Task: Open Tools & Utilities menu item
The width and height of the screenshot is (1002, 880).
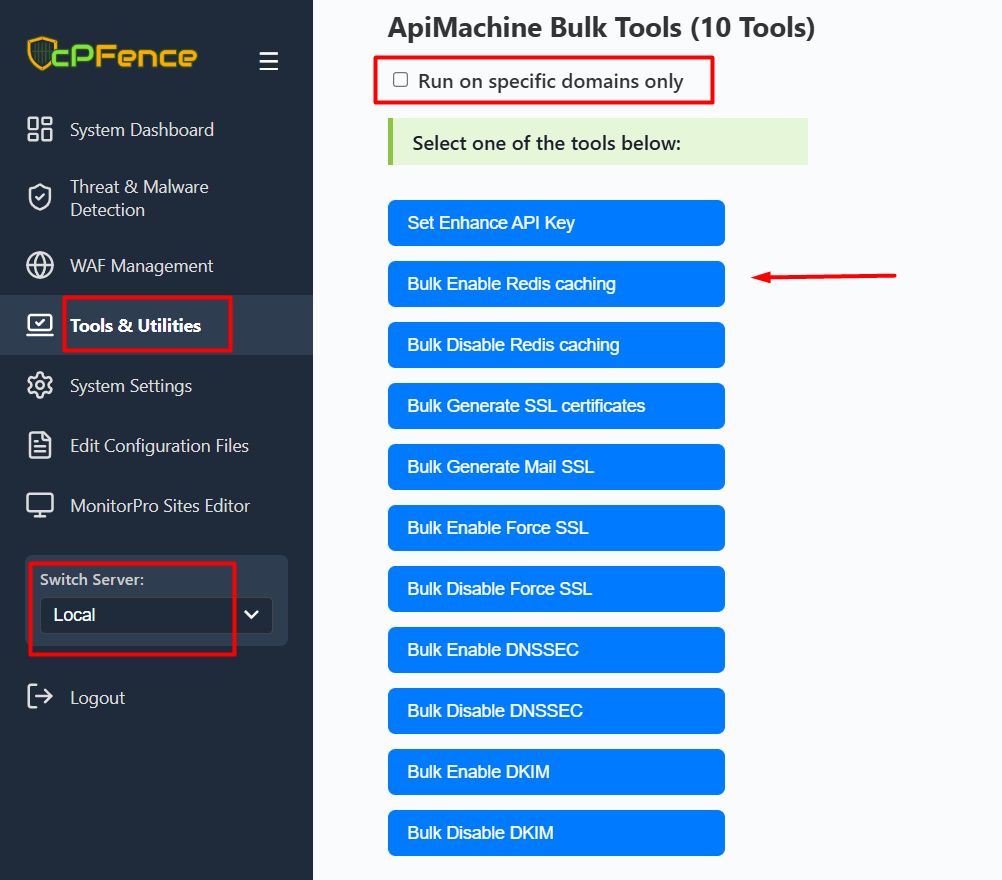Action: coord(135,325)
